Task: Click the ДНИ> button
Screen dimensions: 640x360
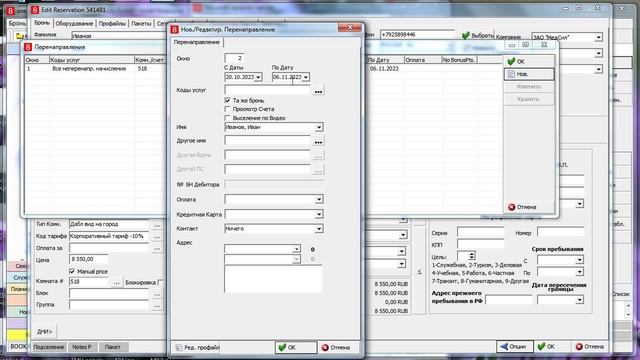Action: pyautogui.click(x=44, y=331)
